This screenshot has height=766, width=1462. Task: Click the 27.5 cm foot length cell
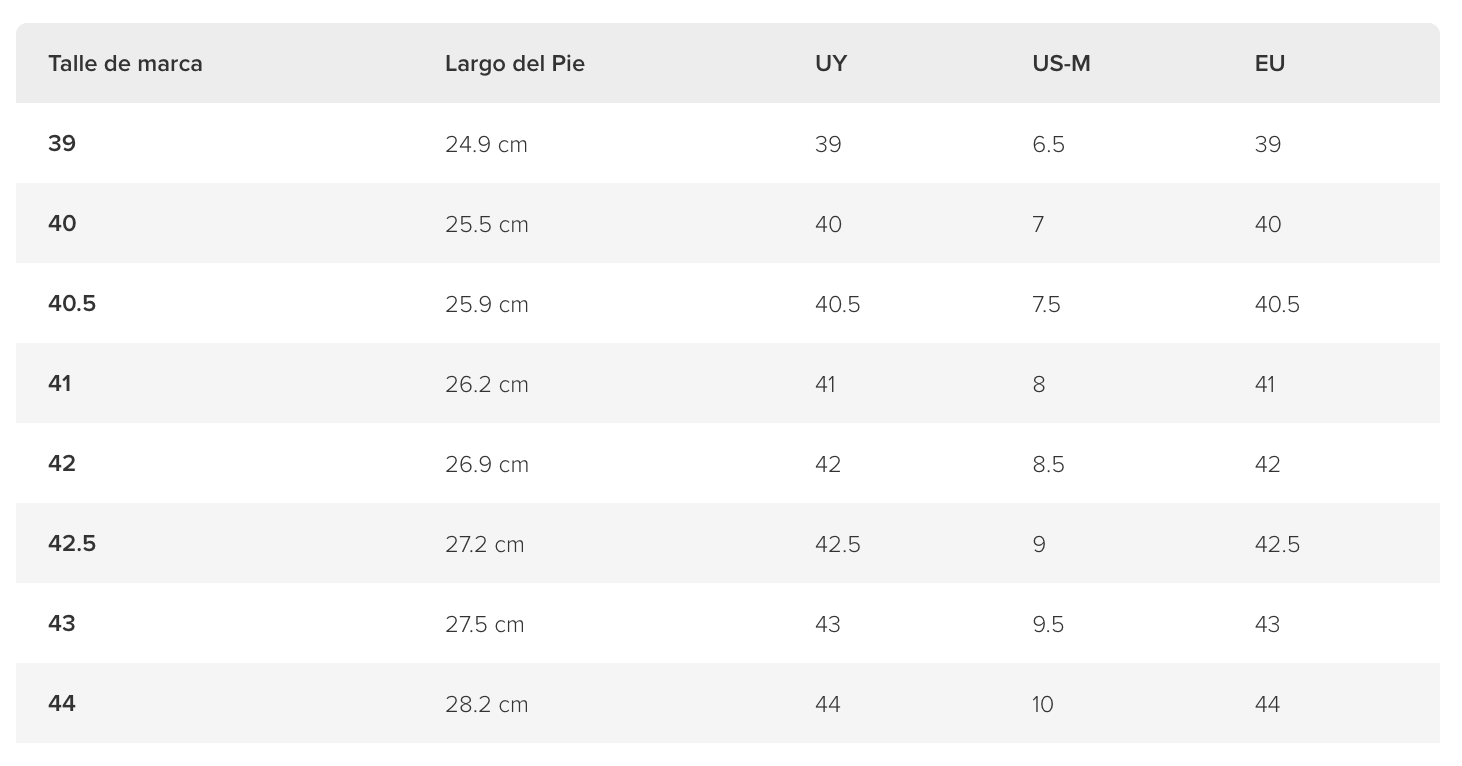(x=484, y=625)
